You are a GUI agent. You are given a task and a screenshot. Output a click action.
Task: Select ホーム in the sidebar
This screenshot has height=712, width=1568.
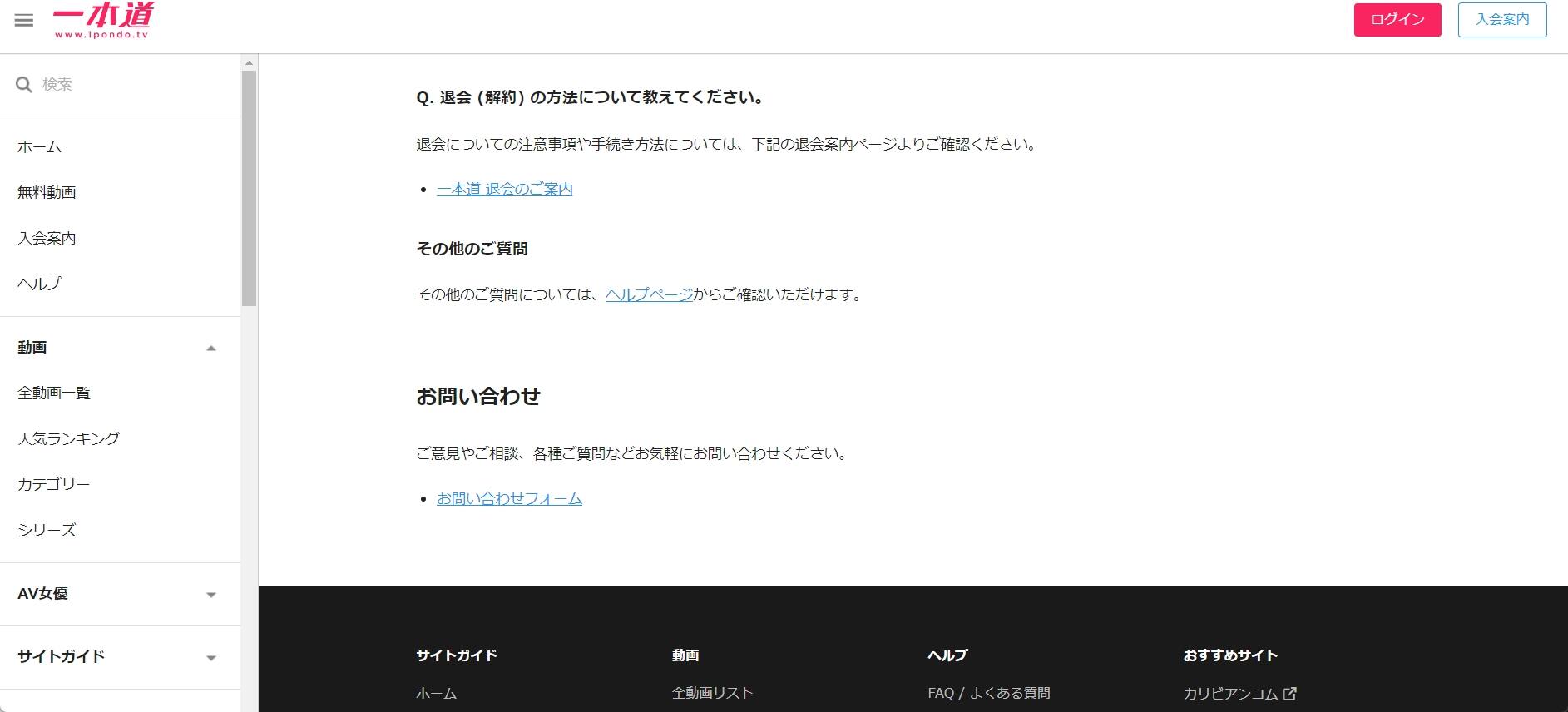40,147
